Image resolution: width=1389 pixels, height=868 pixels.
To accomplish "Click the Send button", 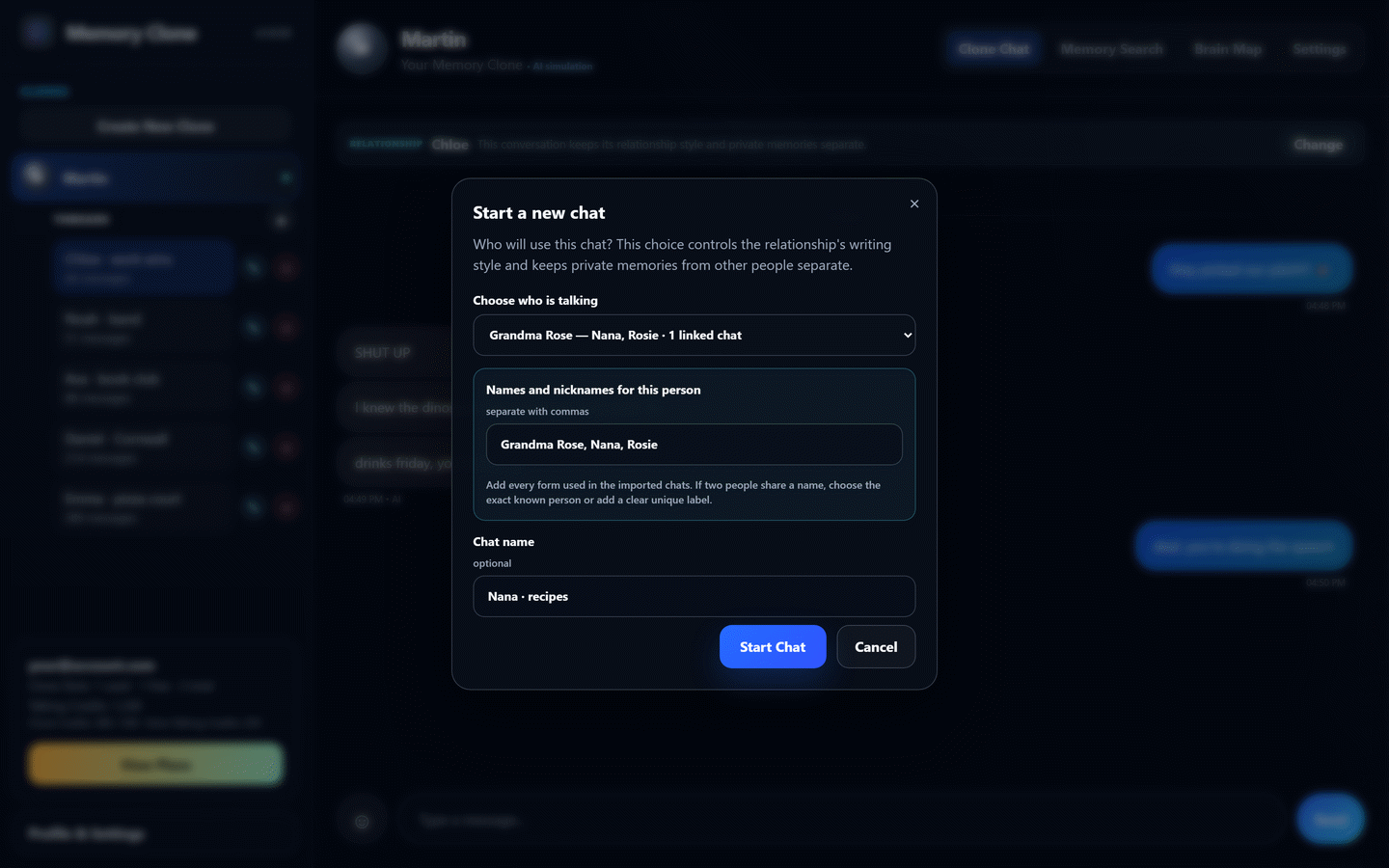I will tap(1330, 820).
